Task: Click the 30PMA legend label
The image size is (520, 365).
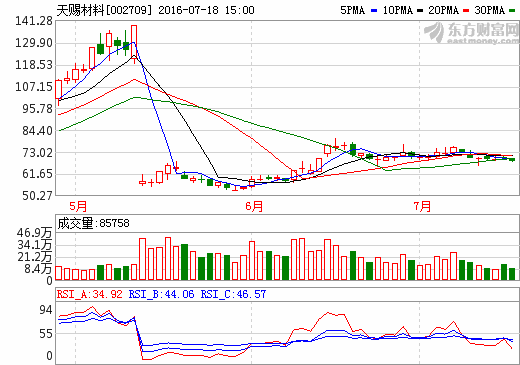Action: [489, 10]
